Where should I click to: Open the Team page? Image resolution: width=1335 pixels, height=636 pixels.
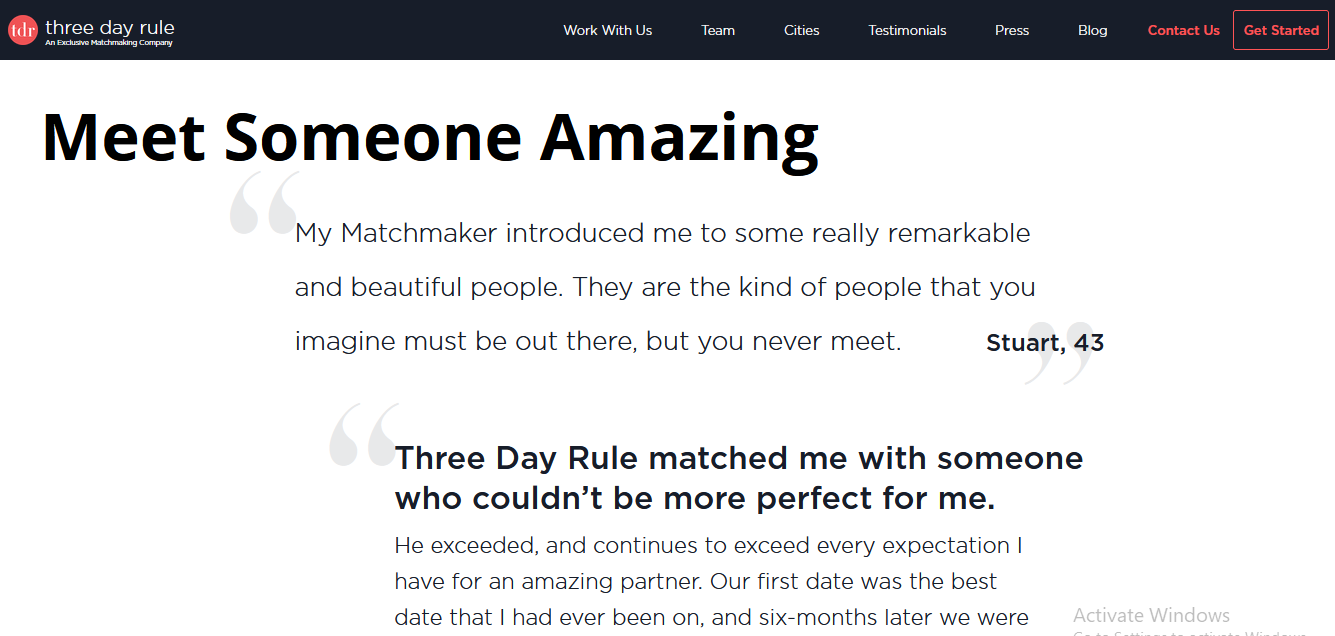pyautogui.click(x=718, y=30)
